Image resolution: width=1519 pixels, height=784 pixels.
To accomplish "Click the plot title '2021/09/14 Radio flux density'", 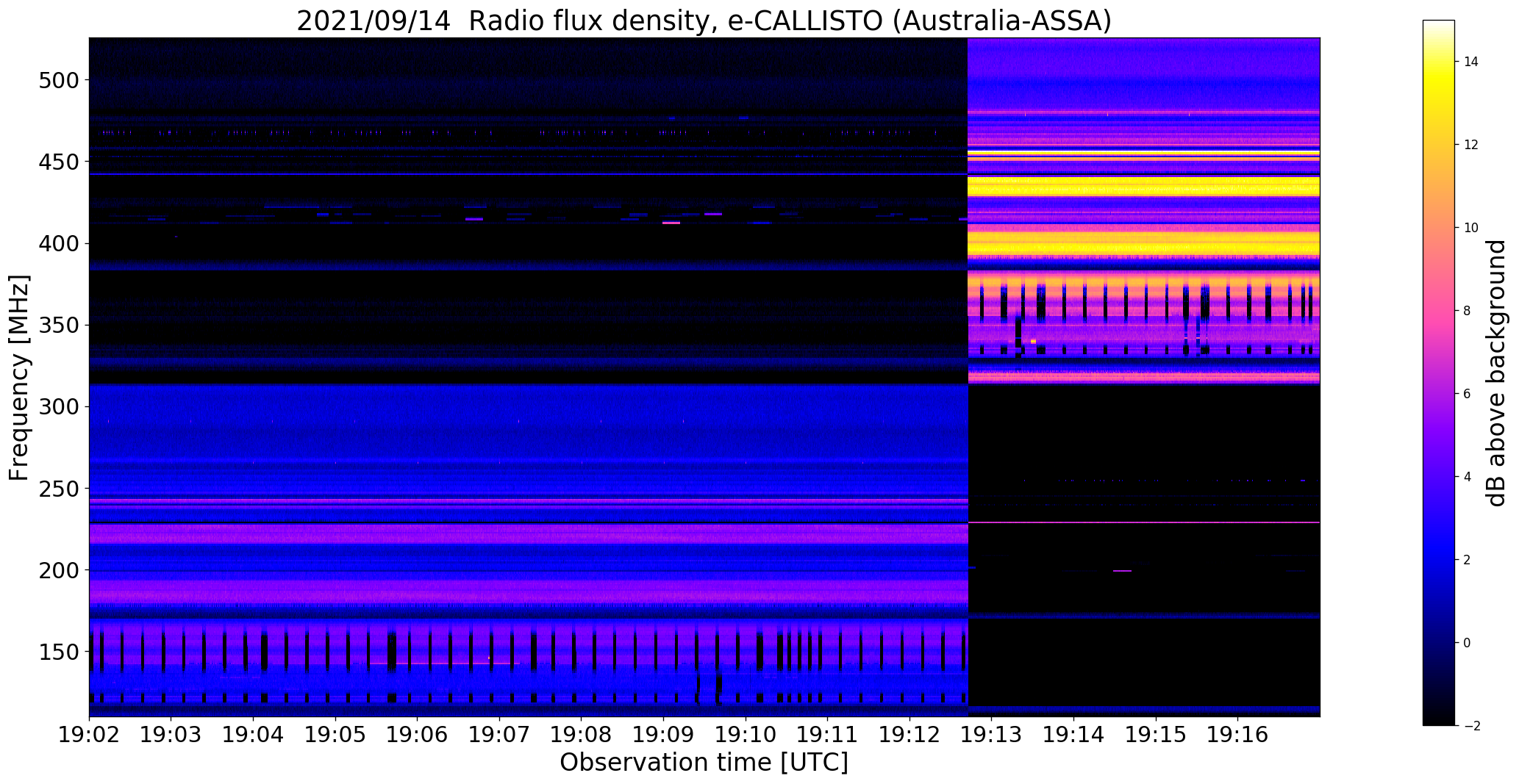I will pyautogui.click(x=509, y=21).
